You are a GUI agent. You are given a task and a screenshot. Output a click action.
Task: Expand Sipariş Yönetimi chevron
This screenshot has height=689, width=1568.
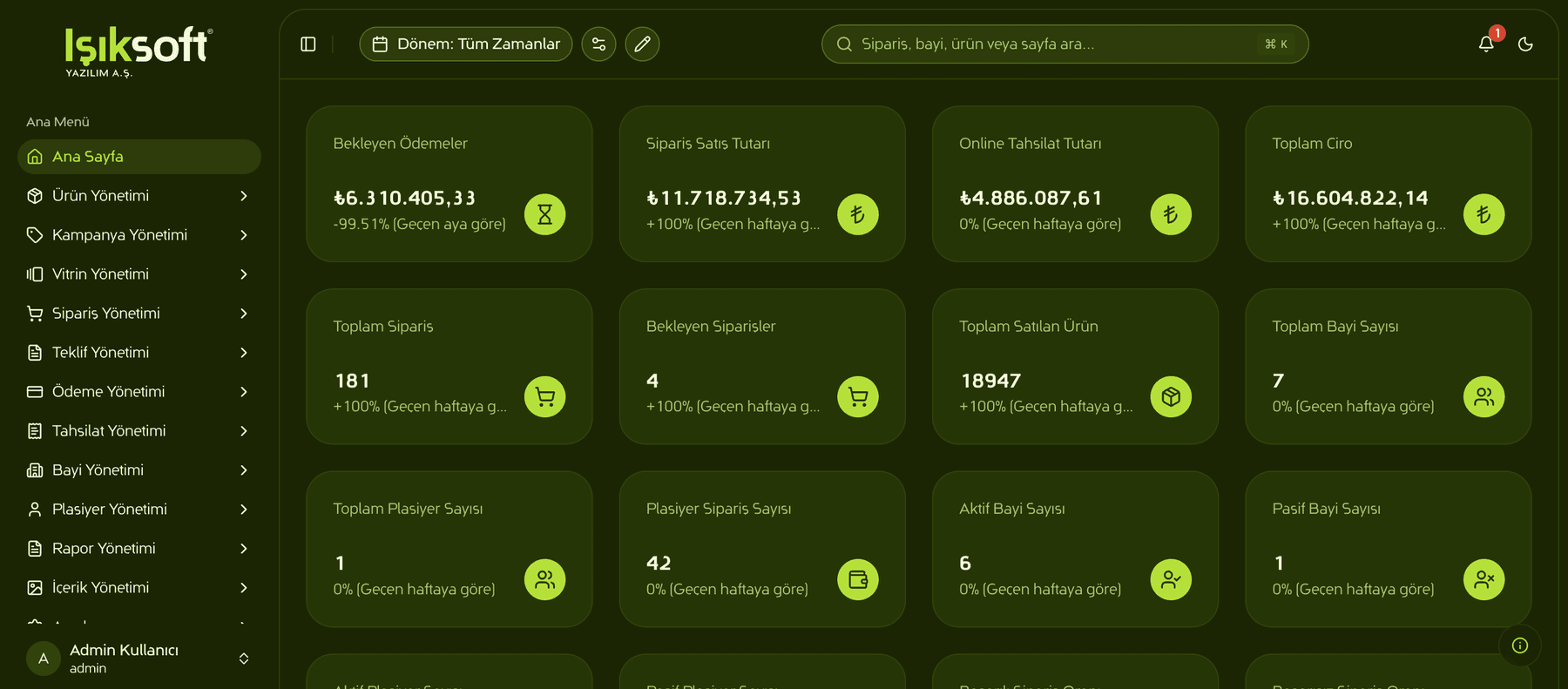[244, 314]
